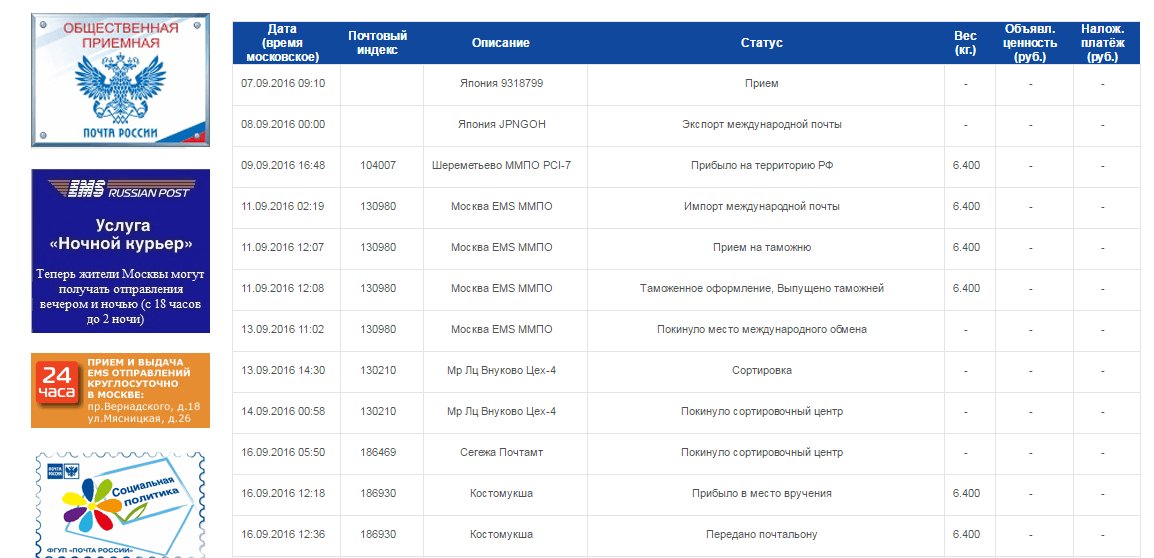Open the "Общественная приемная" banner title
Screen dimensions: 1154x558
(x=120, y=35)
